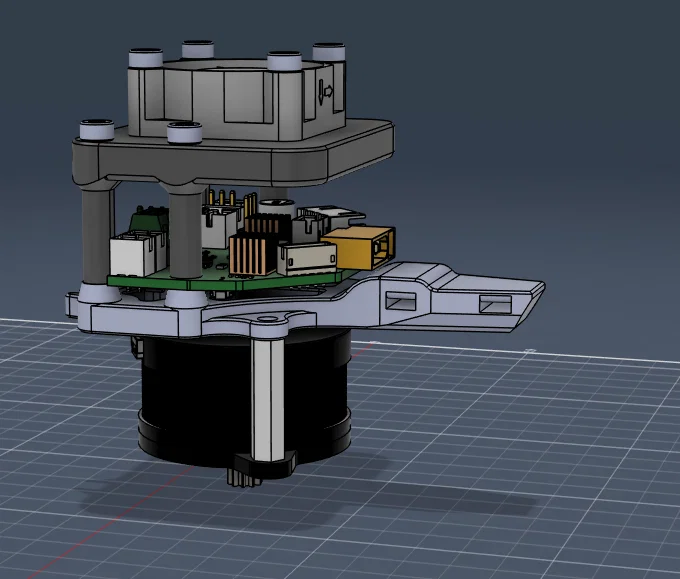The width and height of the screenshot is (680, 579).
Task: Select the green circuit board edge
Action: (226, 283)
